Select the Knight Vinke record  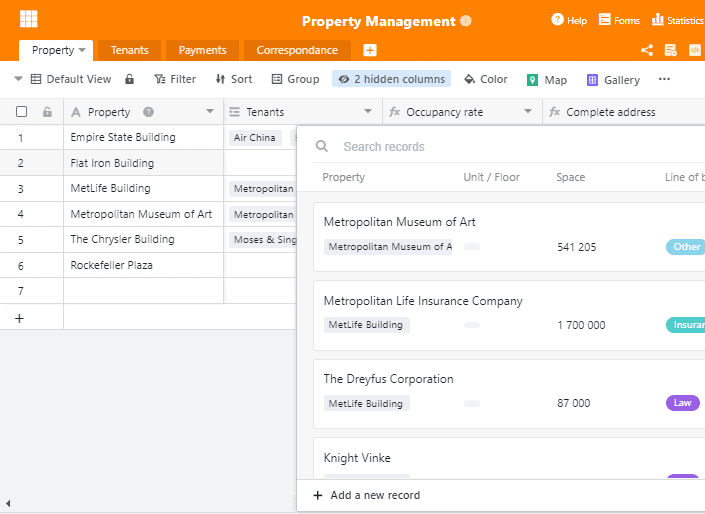pos(509,458)
